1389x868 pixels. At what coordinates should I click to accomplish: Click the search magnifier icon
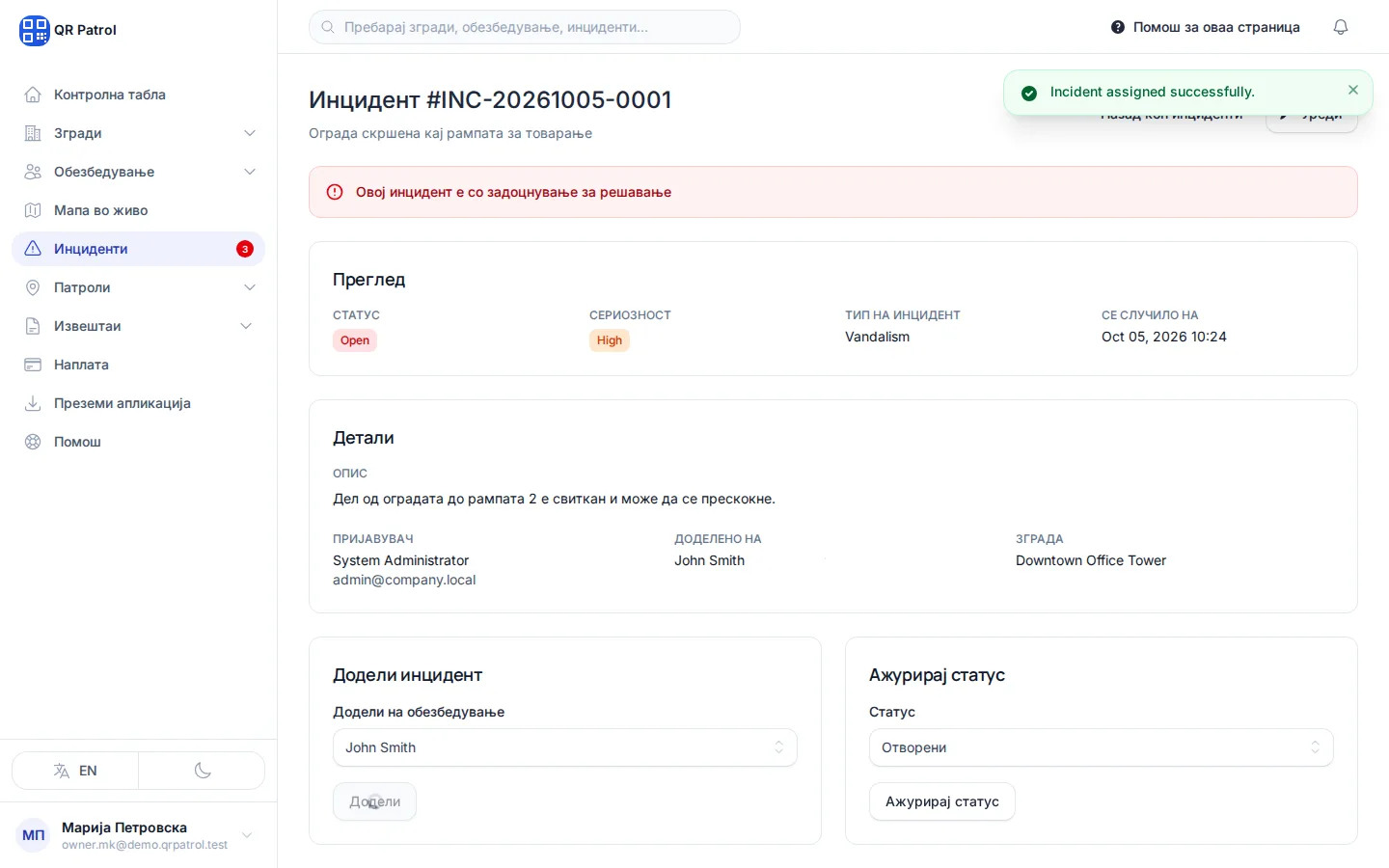[x=328, y=27]
